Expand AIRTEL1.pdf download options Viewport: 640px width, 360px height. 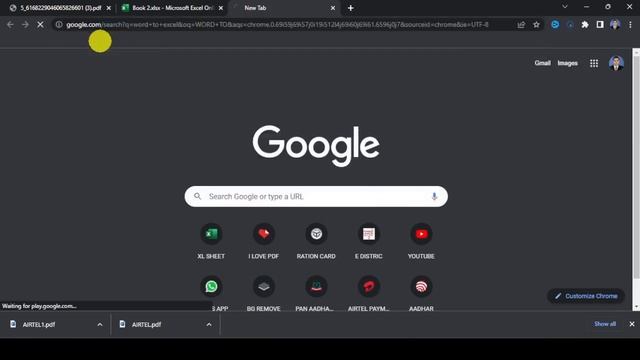tap(100, 324)
